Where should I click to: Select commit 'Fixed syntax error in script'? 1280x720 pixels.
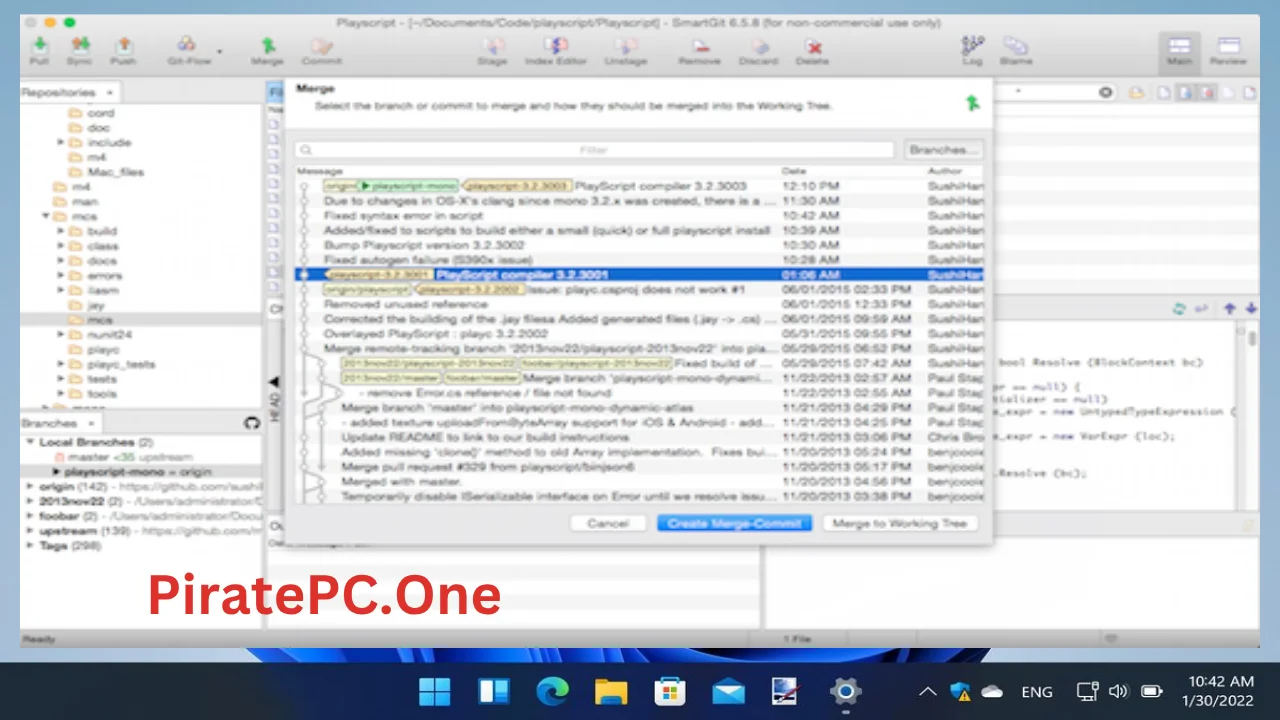(639, 216)
